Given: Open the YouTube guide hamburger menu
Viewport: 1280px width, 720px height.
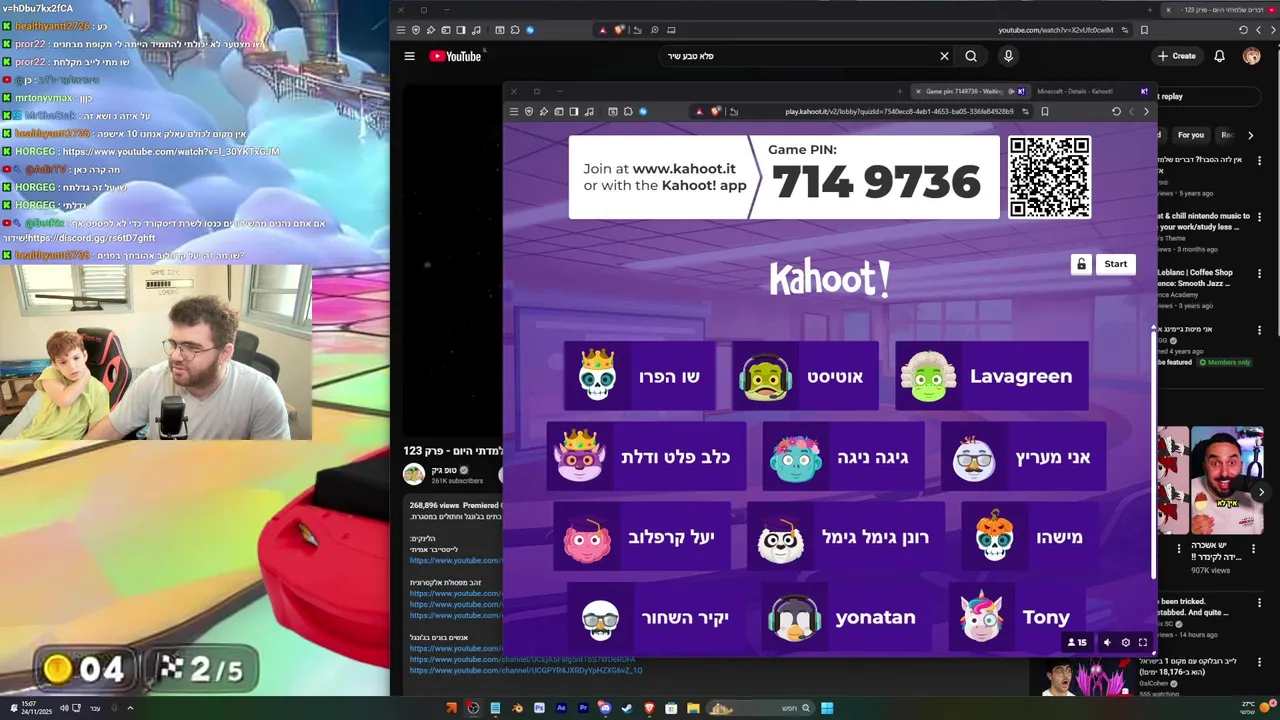Looking at the screenshot, I should 409,56.
